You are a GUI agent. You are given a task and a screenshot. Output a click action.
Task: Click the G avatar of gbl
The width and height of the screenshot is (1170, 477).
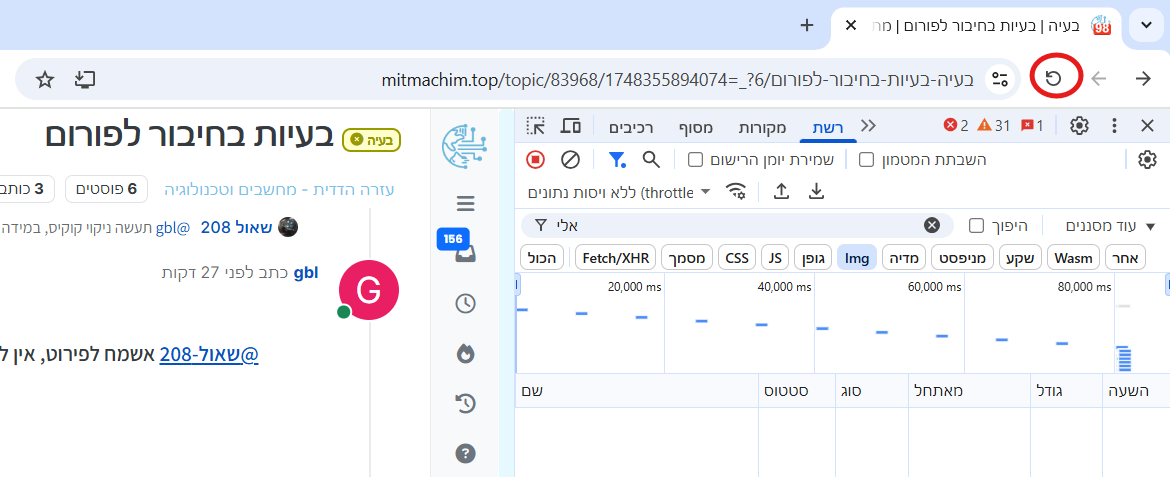click(369, 290)
